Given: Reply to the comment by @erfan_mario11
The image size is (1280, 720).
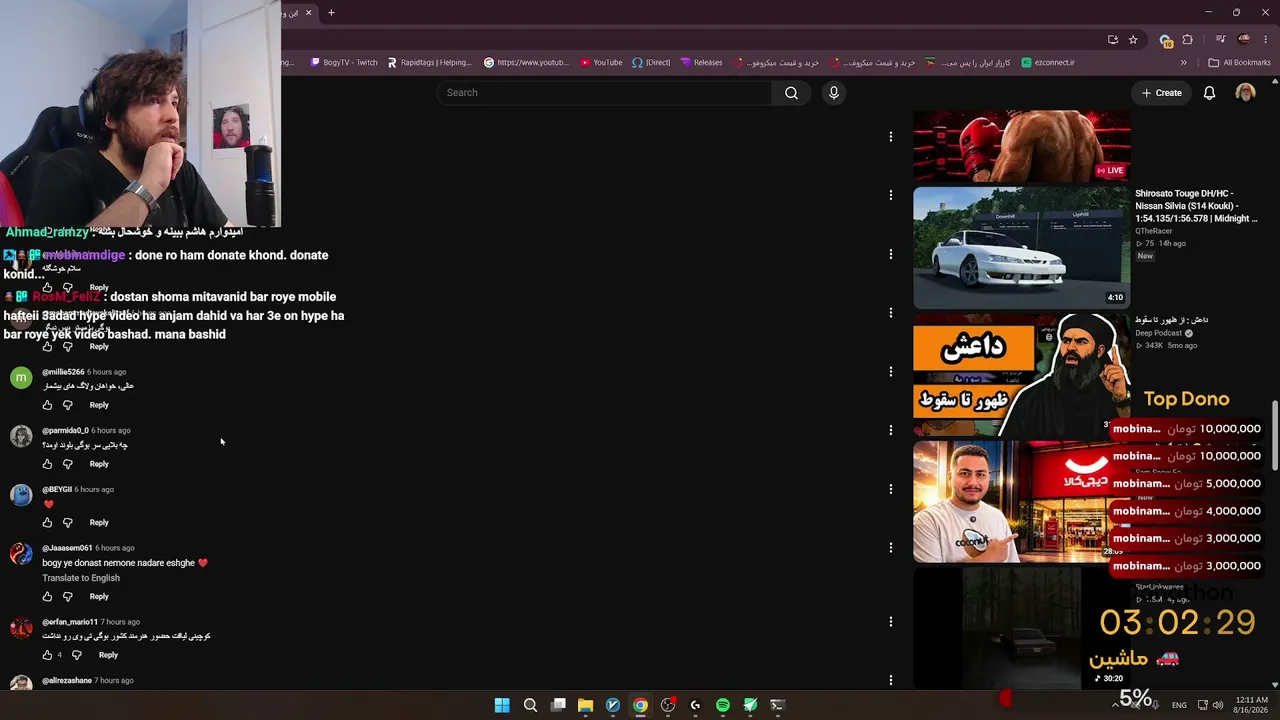Looking at the screenshot, I should 108,655.
